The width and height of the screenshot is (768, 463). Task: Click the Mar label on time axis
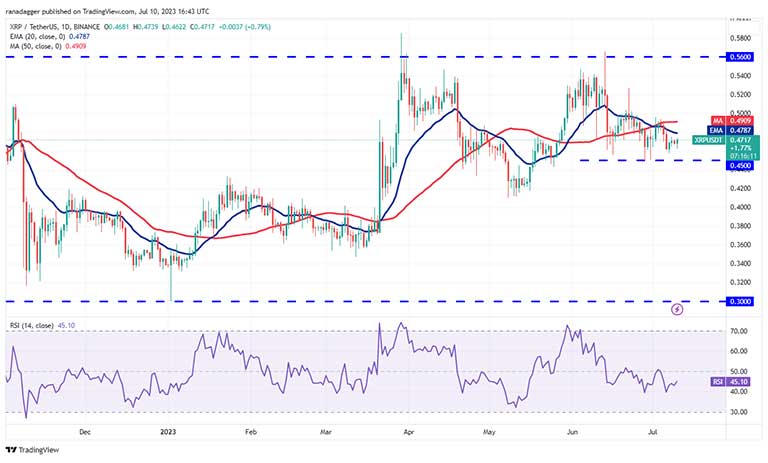[x=326, y=432]
